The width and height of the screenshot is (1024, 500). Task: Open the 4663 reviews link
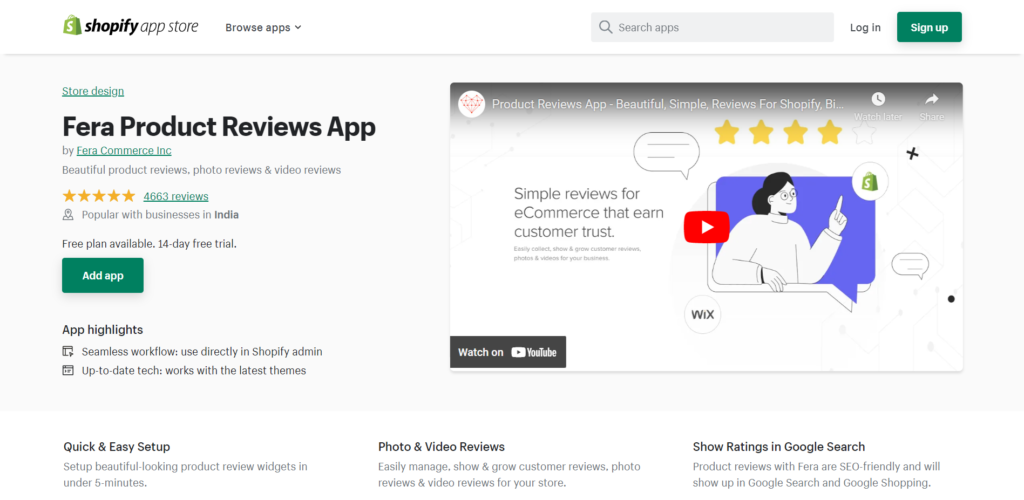[x=176, y=196]
